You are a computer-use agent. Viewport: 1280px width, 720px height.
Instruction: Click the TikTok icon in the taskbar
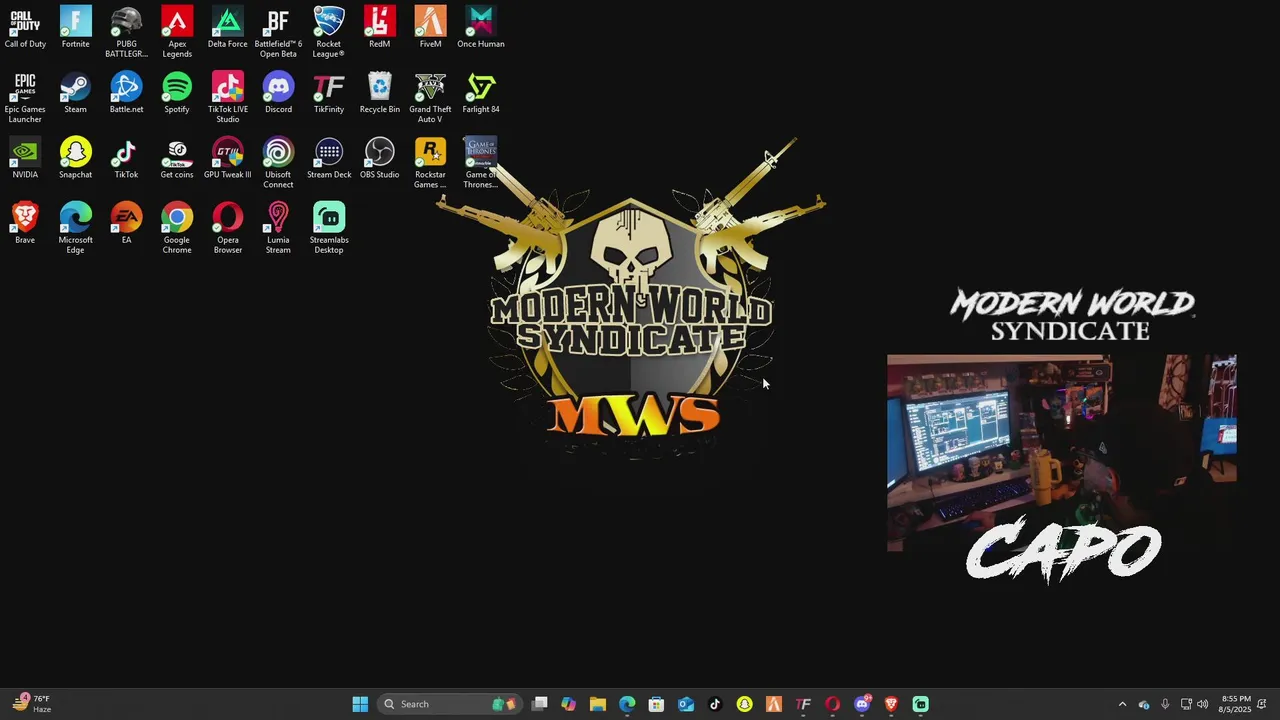[715, 704]
